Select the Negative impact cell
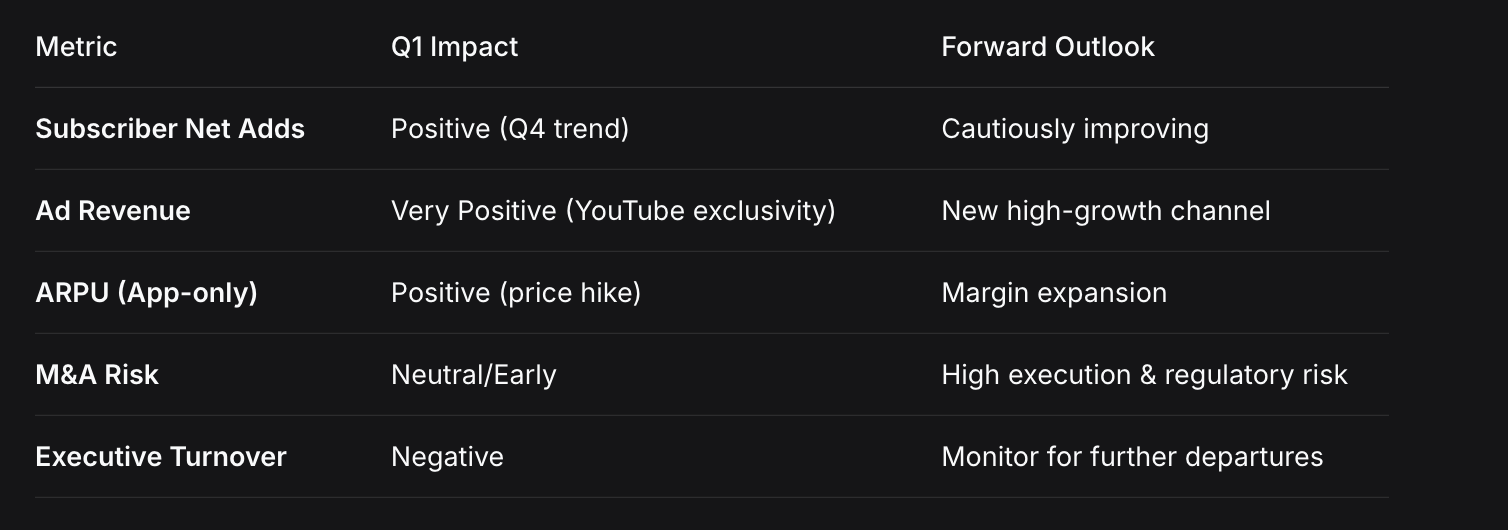Viewport: 1508px width, 530px height. click(447, 457)
